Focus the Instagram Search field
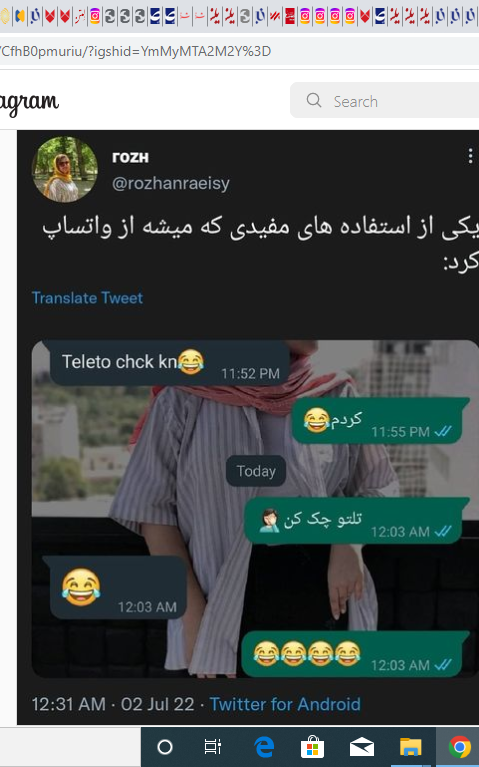479x767 pixels. click(385, 100)
